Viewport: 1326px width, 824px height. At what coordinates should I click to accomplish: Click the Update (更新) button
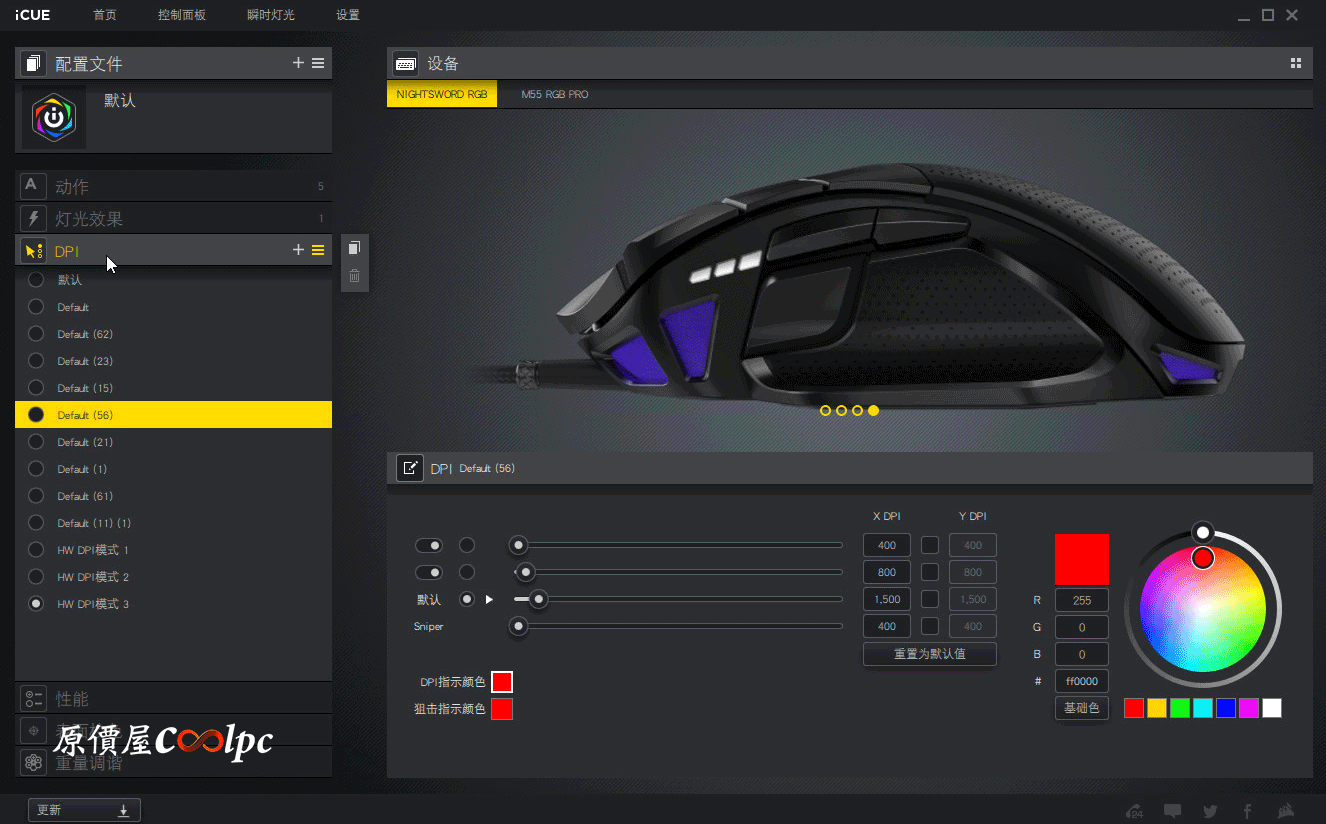[84, 810]
